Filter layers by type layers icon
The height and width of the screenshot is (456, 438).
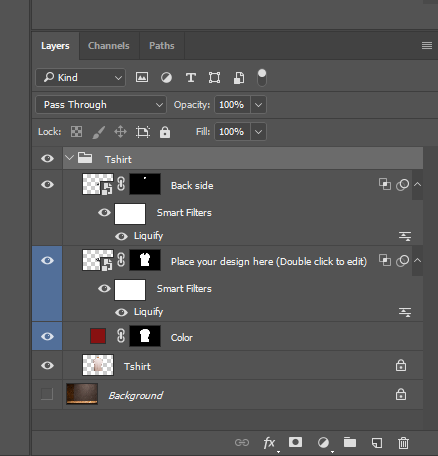191,78
